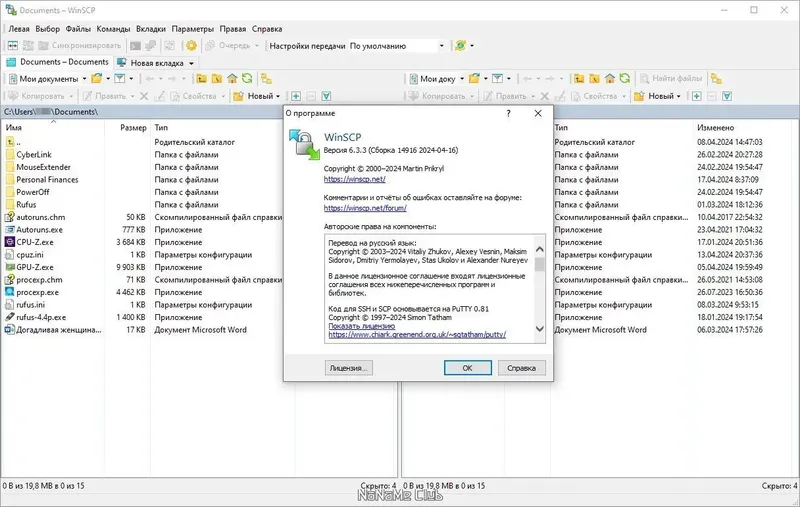Open the Команды menu
The width and height of the screenshot is (800, 507).
(113, 29)
